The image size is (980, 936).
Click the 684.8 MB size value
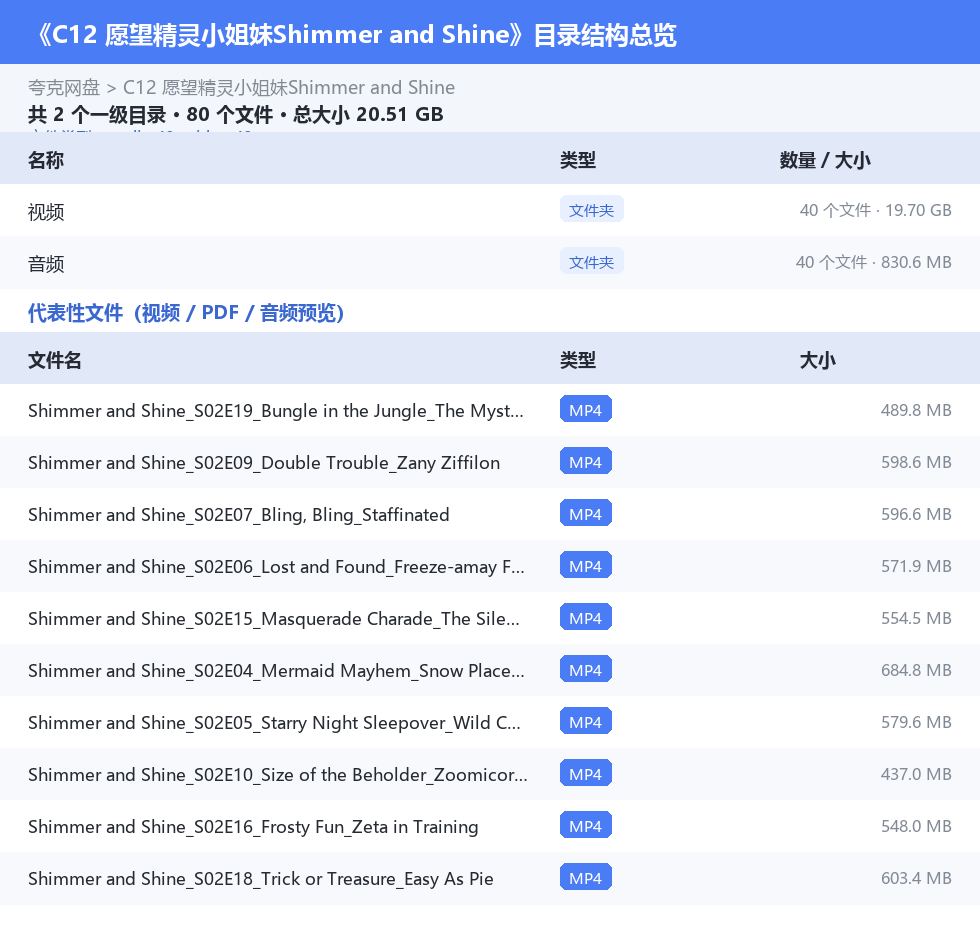tap(916, 669)
